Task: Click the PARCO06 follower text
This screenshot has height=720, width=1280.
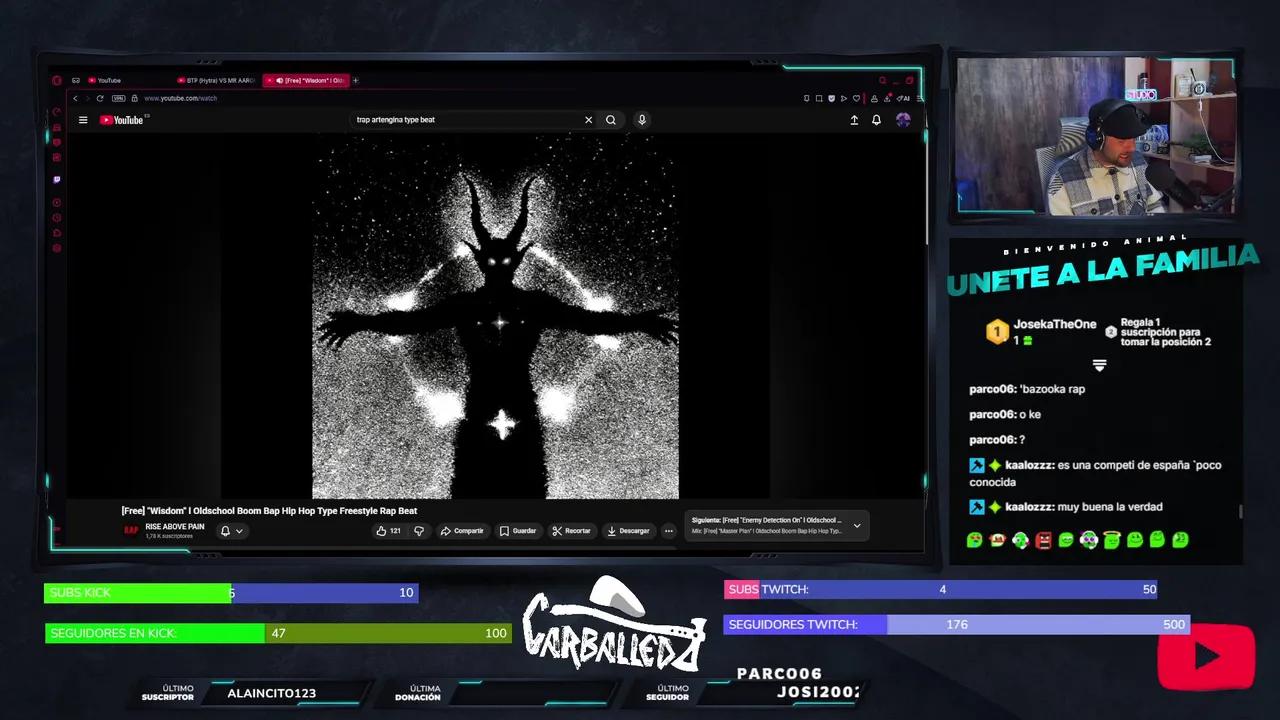Action: (x=779, y=674)
